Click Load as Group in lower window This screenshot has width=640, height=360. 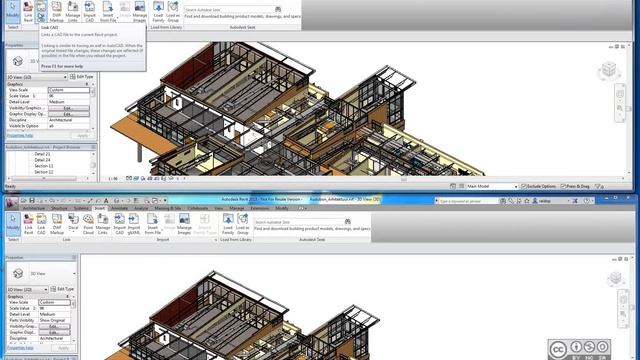(242, 224)
